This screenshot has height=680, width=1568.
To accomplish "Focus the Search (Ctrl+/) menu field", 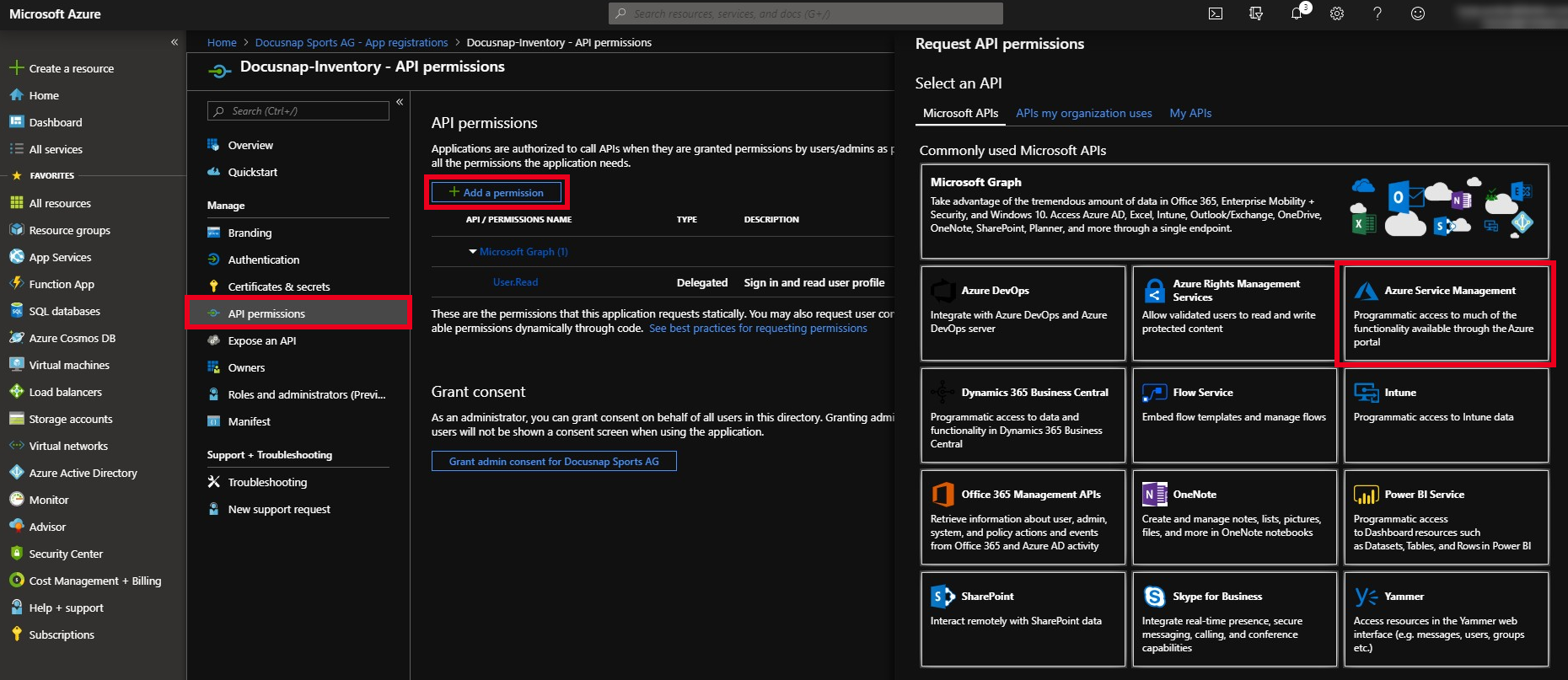I will [298, 110].
